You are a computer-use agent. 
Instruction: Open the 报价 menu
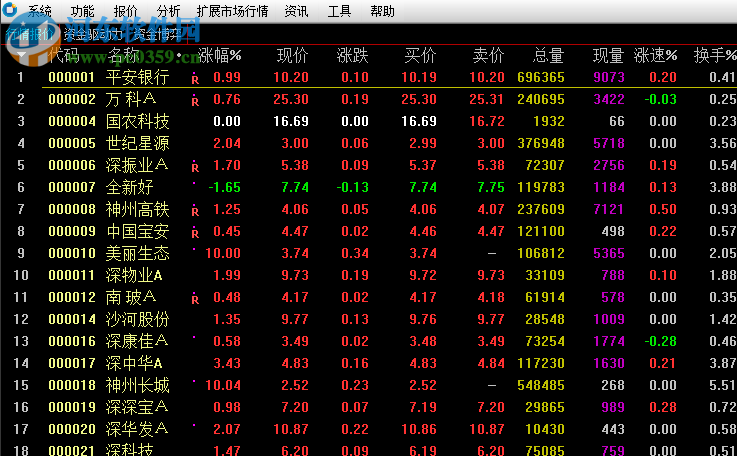click(125, 11)
